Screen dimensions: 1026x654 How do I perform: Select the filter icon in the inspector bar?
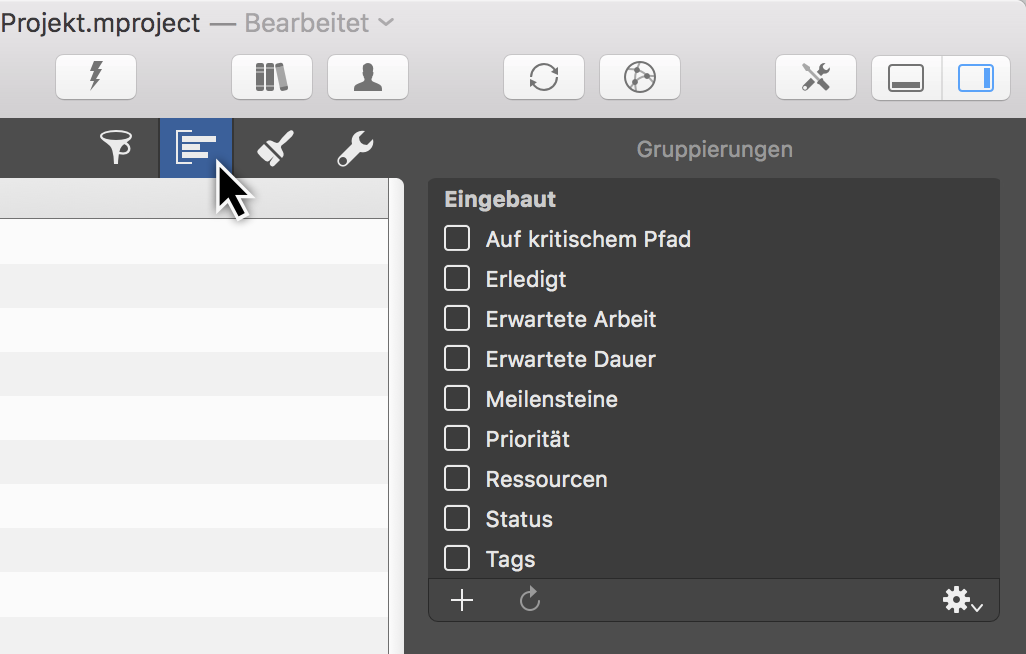click(x=117, y=147)
